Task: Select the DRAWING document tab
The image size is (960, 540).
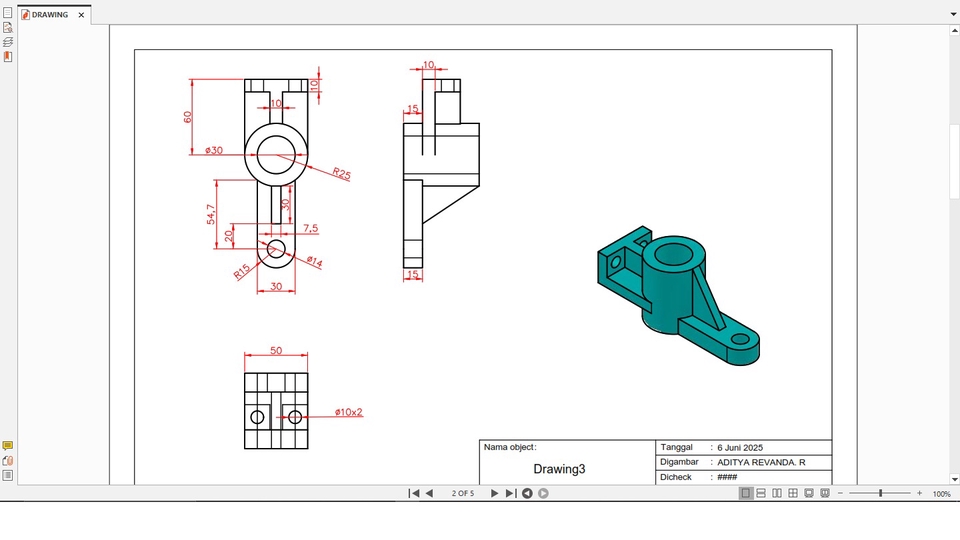Action: point(49,15)
